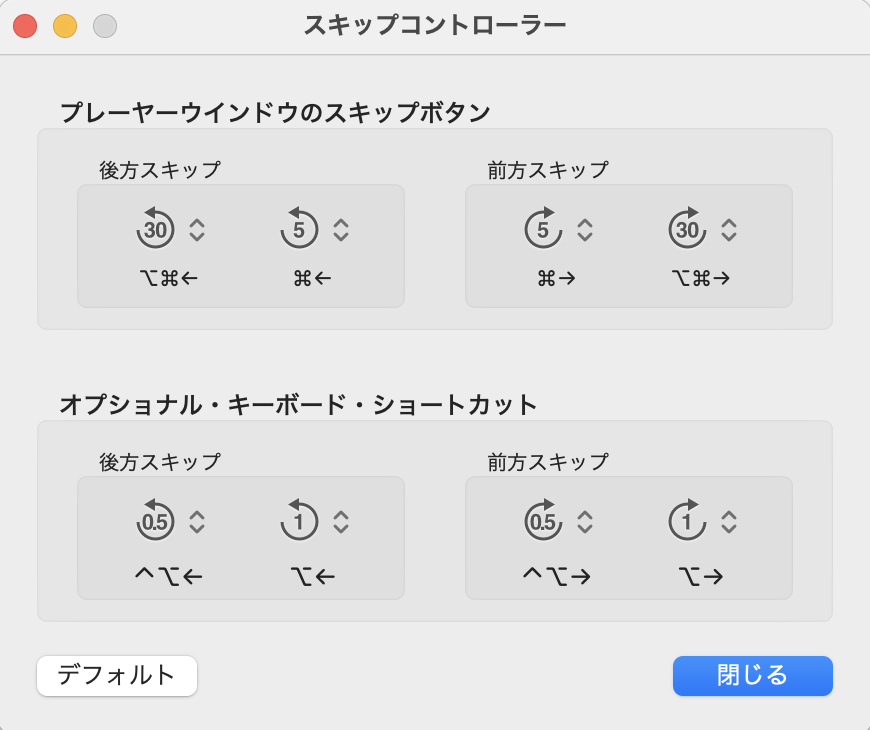Image resolution: width=870 pixels, height=730 pixels.
Task: Click the 5-second backward skip icon
Action: point(299,228)
